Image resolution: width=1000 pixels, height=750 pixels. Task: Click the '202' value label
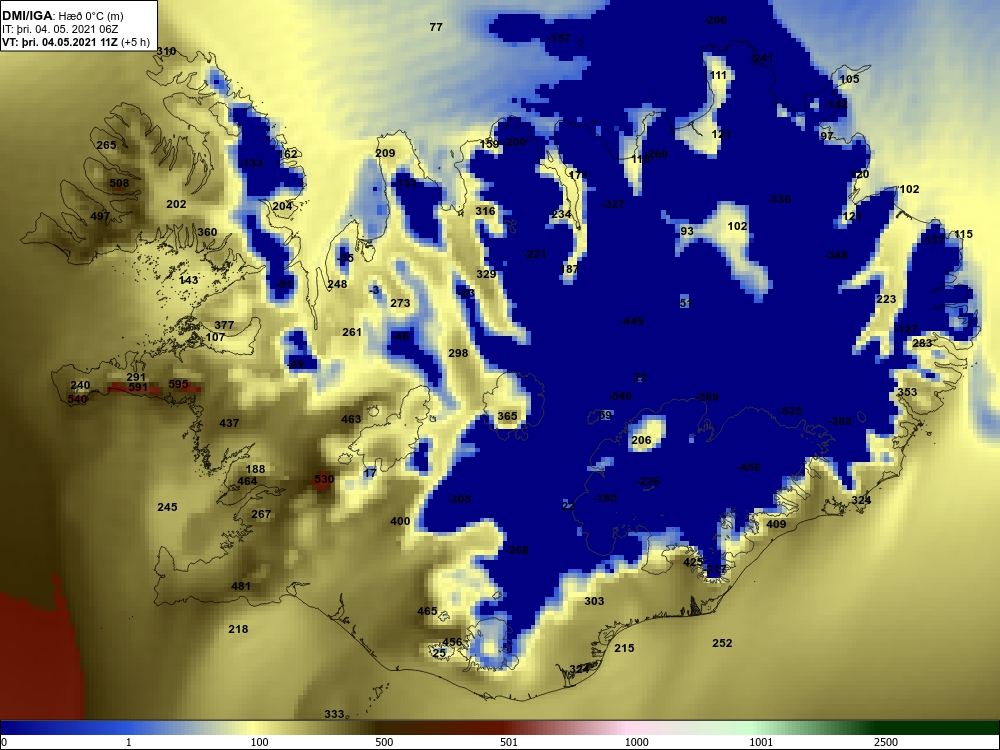click(176, 204)
